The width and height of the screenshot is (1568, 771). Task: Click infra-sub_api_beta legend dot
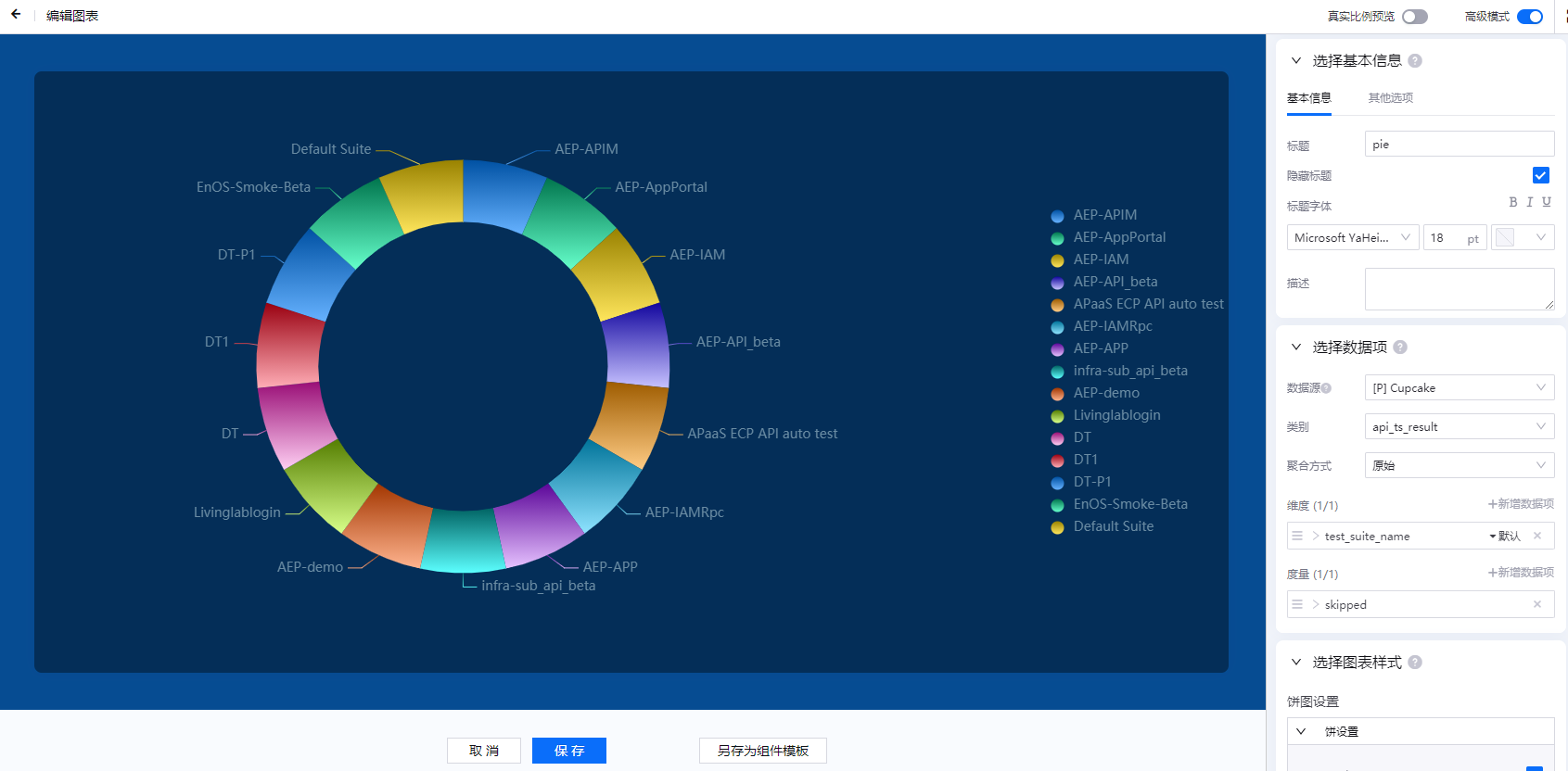click(1057, 372)
